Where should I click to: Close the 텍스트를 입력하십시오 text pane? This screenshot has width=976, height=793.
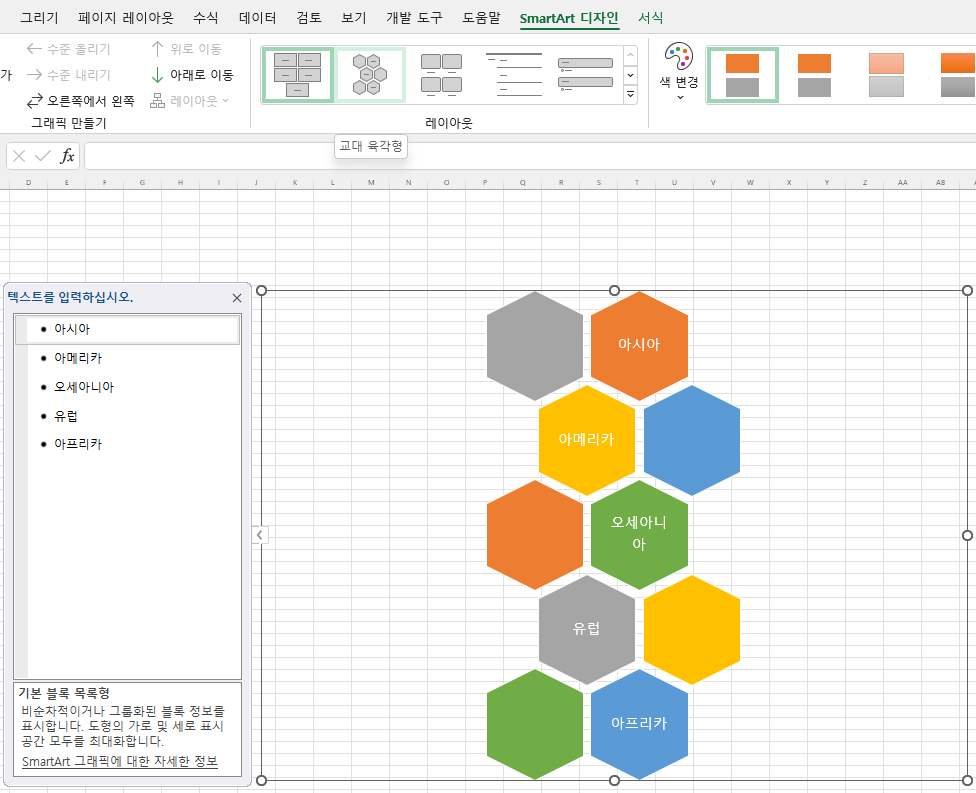coord(237,297)
